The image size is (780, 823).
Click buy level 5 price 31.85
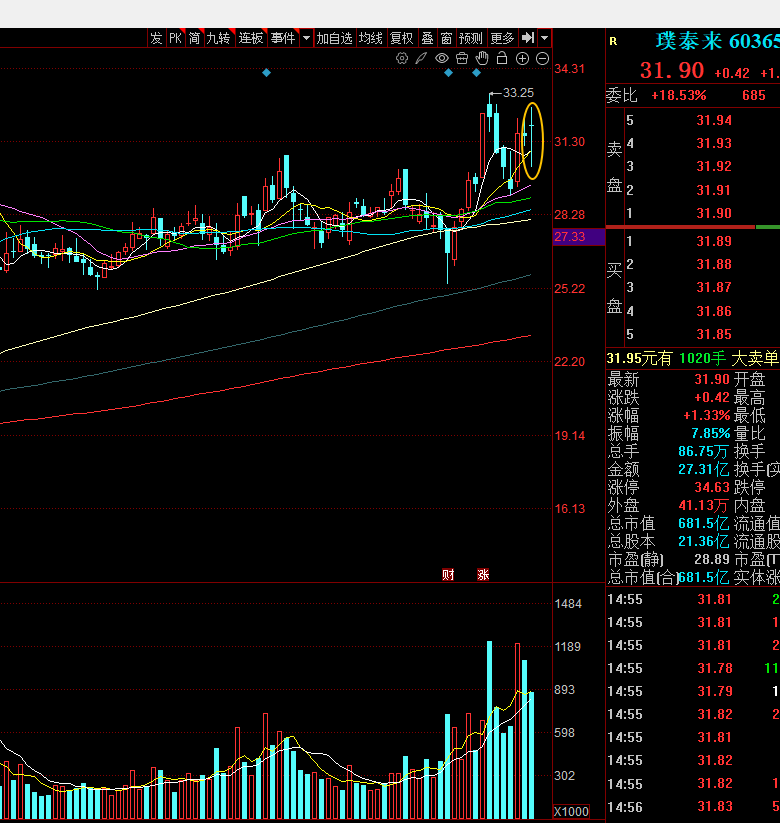pyautogui.click(x=714, y=334)
